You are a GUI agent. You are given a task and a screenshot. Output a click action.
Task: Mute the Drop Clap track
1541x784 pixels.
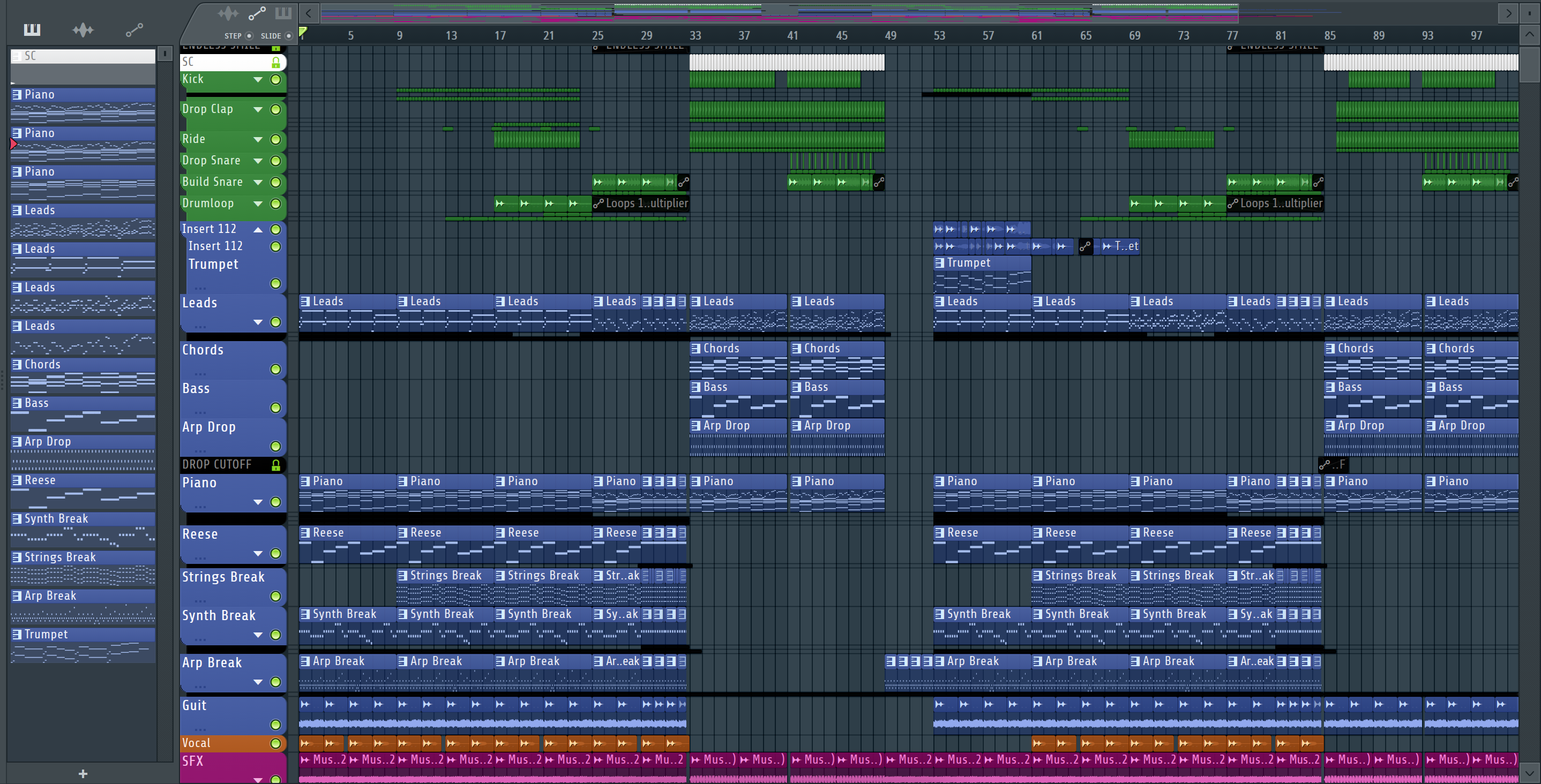[276, 109]
